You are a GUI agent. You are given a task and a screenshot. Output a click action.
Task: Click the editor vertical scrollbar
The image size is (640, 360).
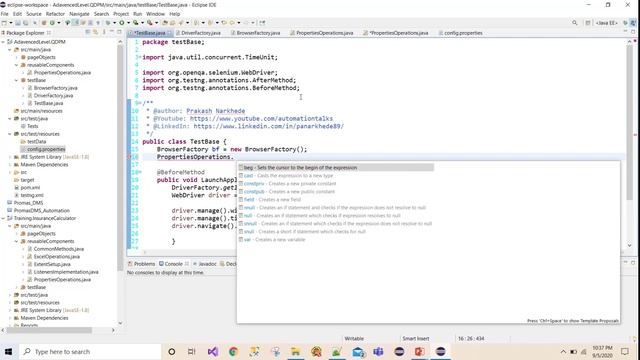tap(629, 122)
